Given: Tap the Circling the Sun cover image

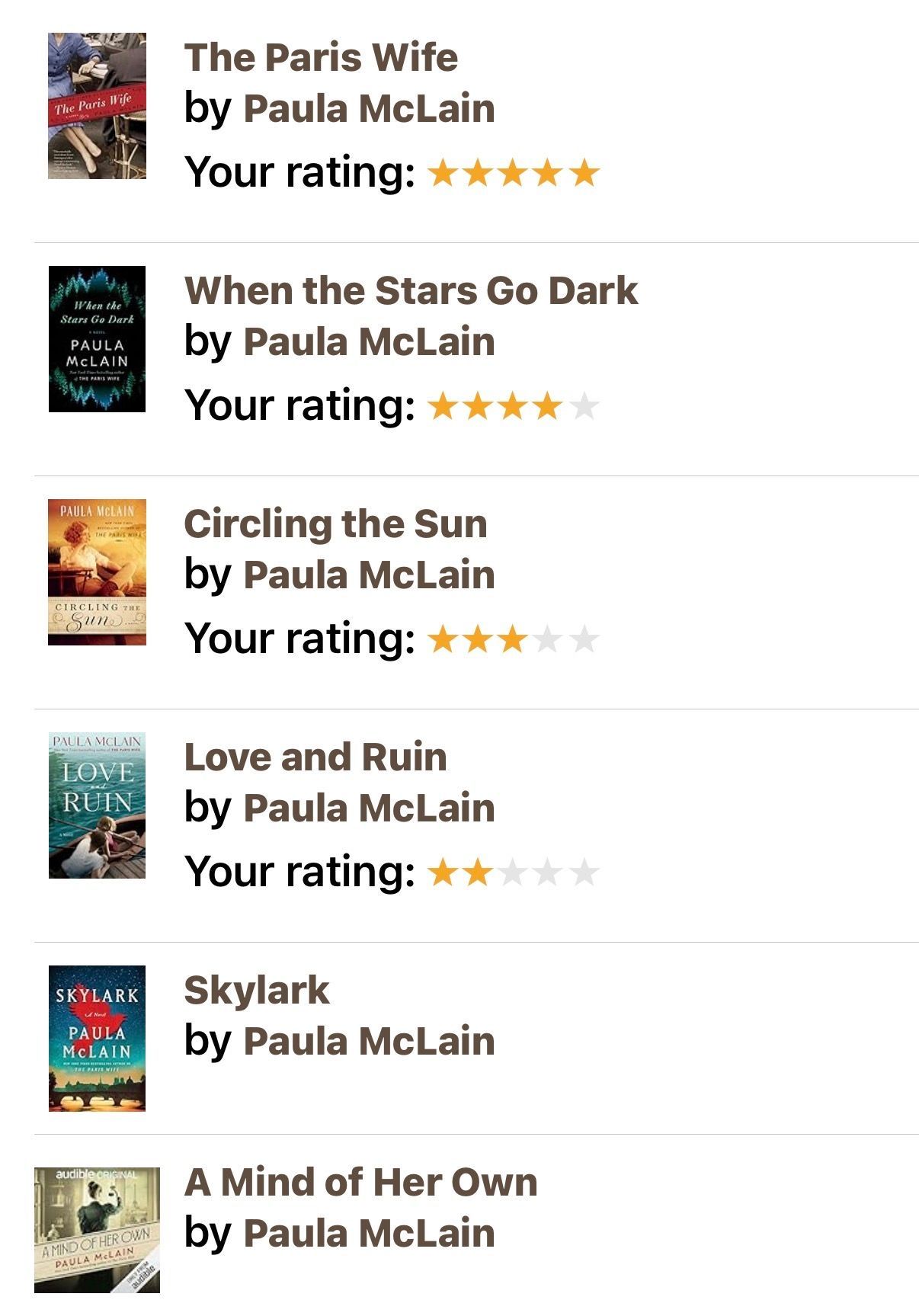Looking at the screenshot, I should [97, 572].
